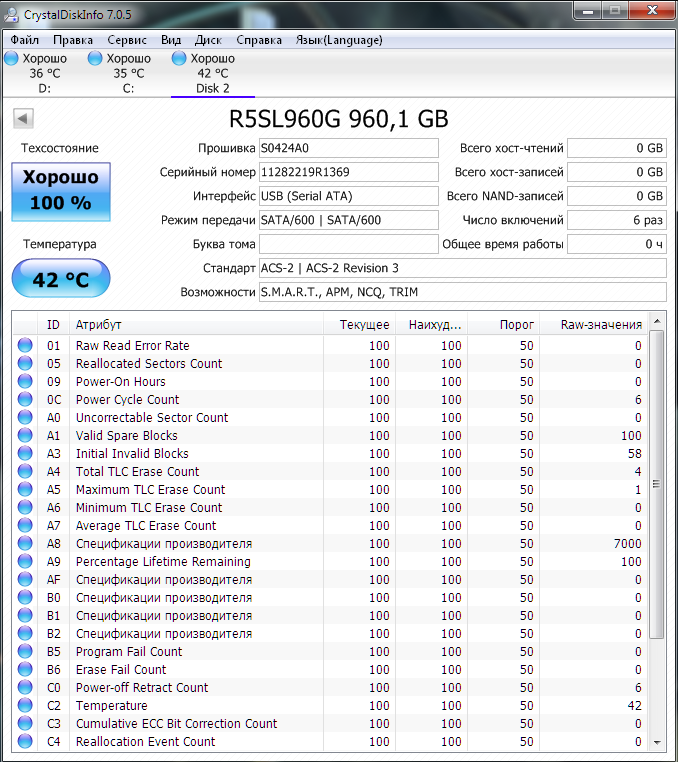Click the Порог column header
The height and width of the screenshot is (762, 678).
pos(504,325)
